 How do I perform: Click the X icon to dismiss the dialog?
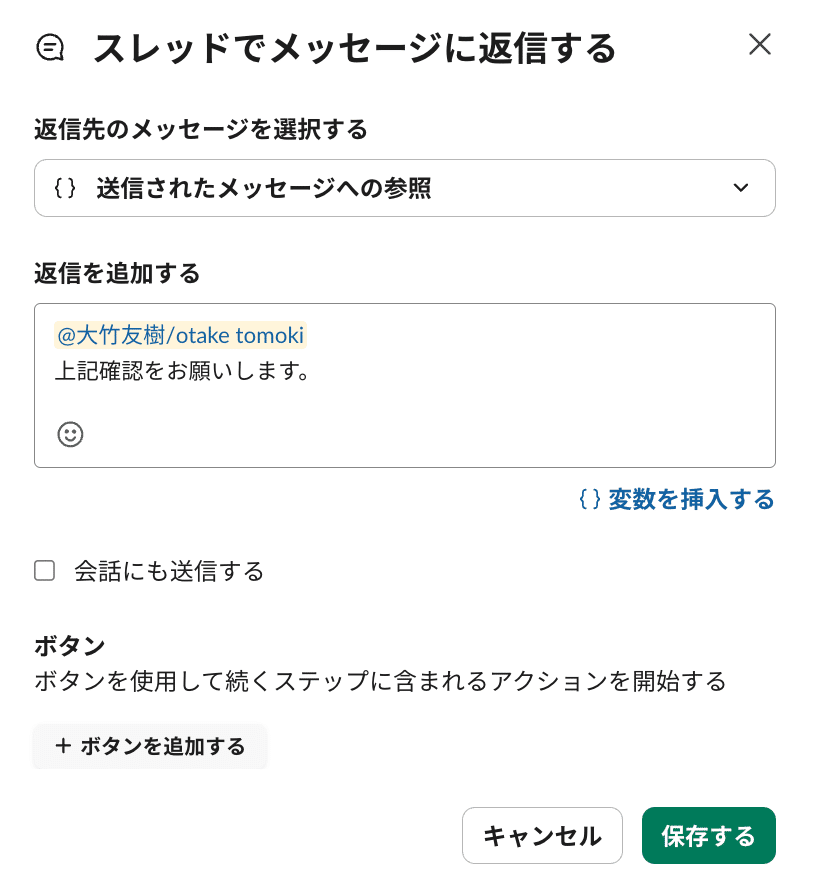coord(760,44)
